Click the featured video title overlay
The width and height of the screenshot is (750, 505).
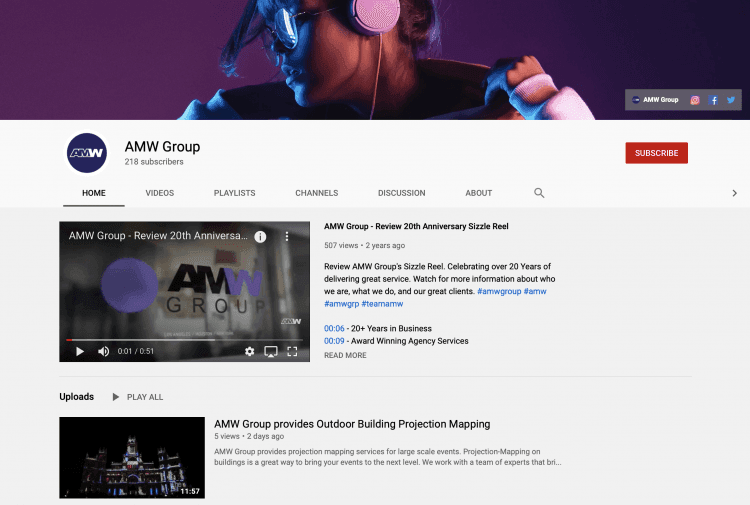[158, 236]
